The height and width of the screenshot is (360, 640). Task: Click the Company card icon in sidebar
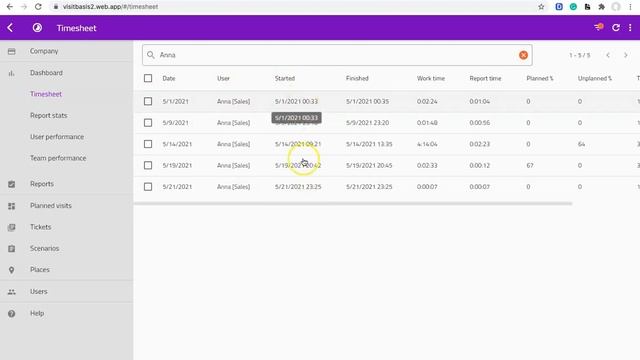(11, 51)
